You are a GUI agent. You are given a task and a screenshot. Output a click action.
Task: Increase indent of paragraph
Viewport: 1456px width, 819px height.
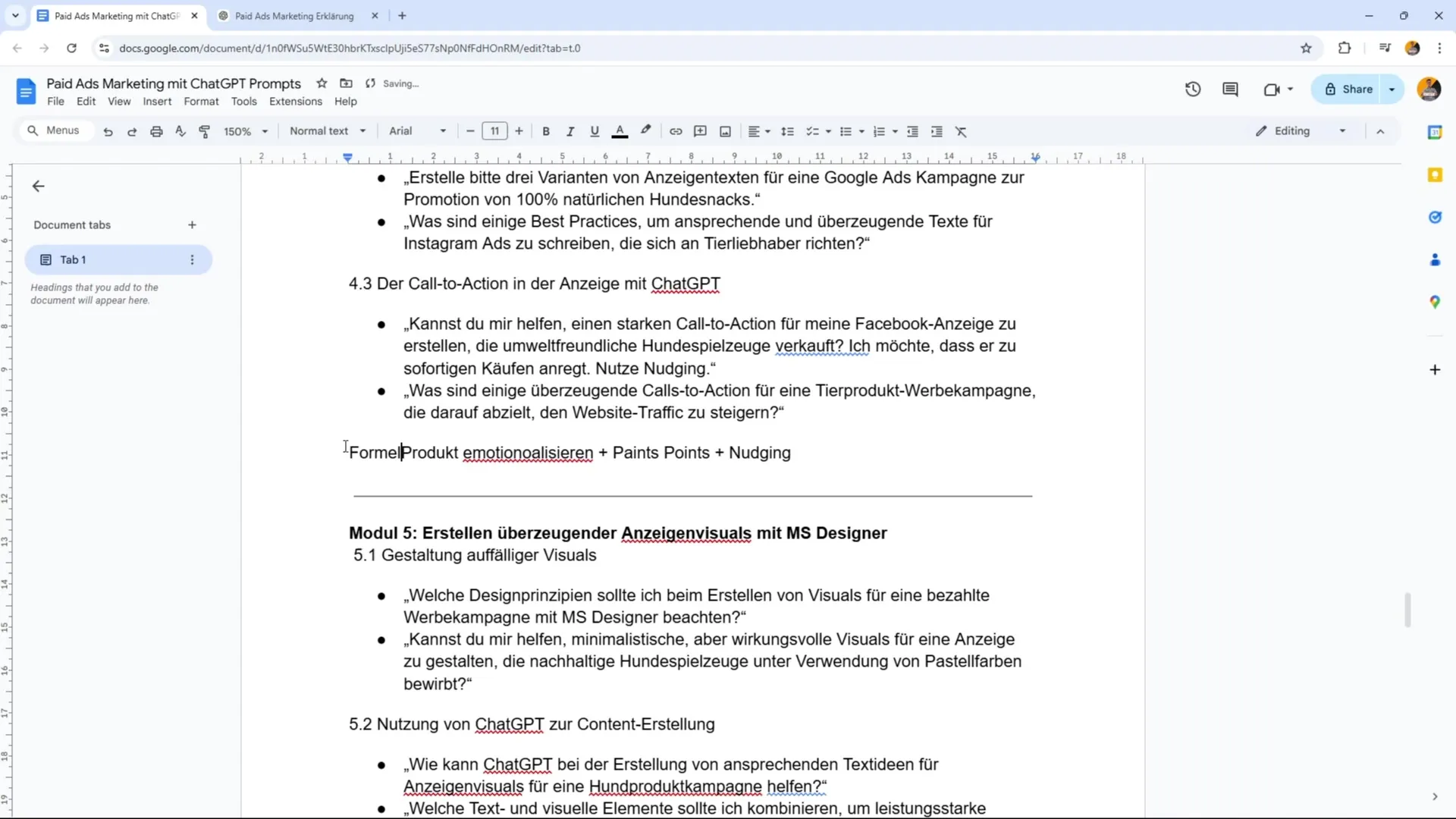pyautogui.click(x=937, y=131)
